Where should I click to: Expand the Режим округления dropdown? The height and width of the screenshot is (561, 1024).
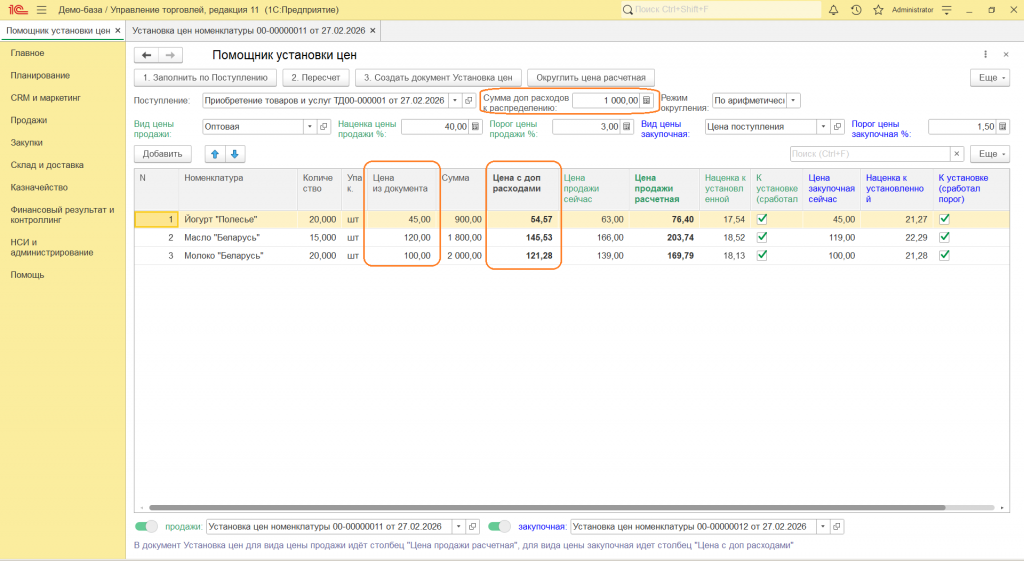(793, 100)
